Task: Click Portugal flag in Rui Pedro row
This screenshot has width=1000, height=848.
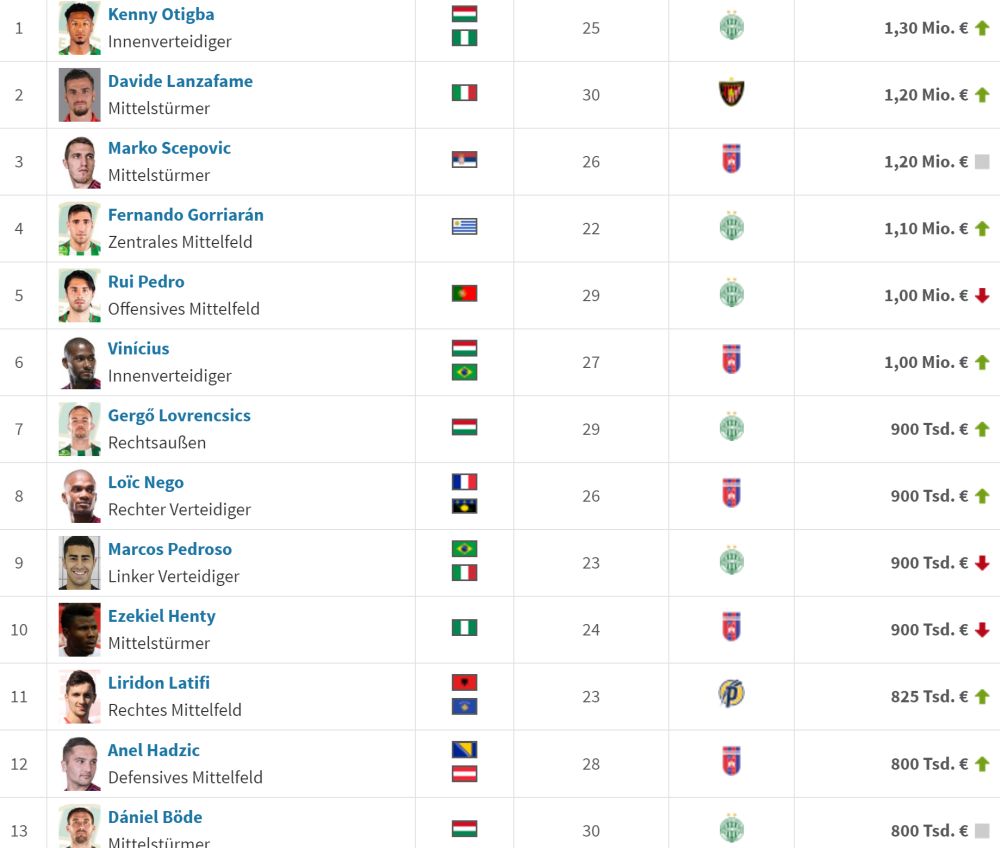Action: pos(464,293)
